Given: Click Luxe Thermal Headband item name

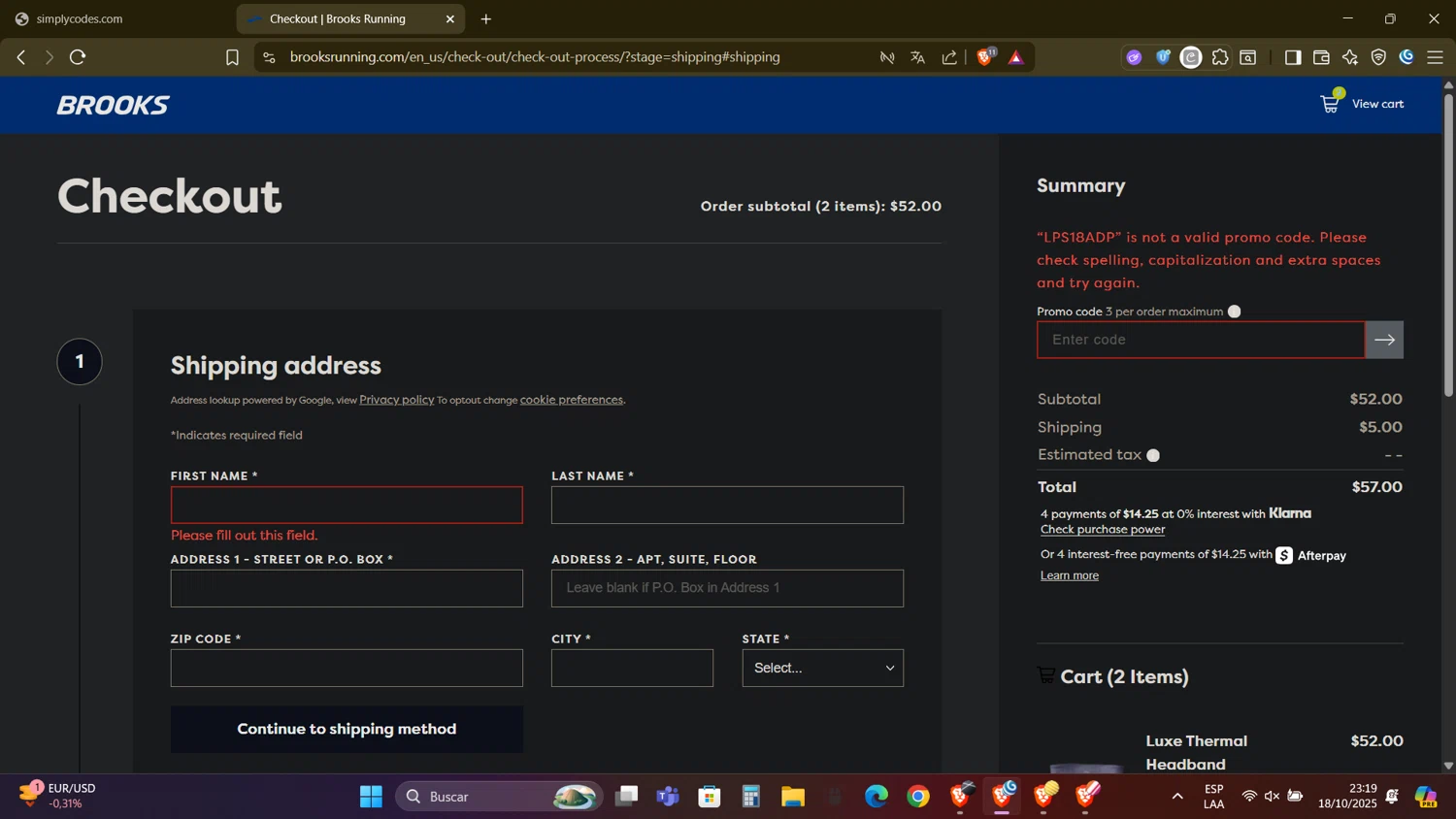Looking at the screenshot, I should (x=1196, y=752).
